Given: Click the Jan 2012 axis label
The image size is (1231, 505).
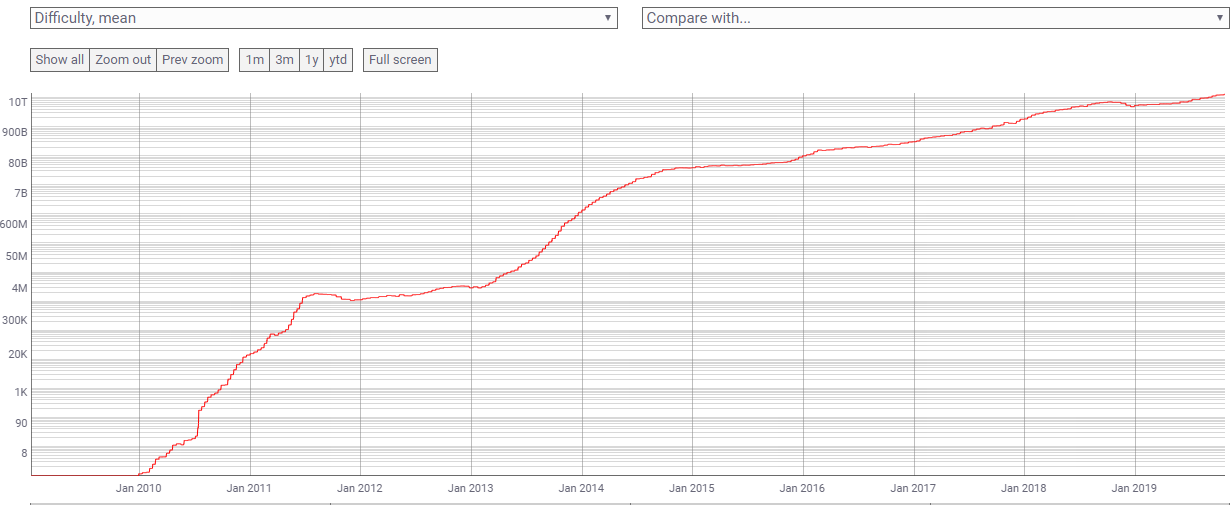Looking at the screenshot, I should pyautogui.click(x=359, y=488).
